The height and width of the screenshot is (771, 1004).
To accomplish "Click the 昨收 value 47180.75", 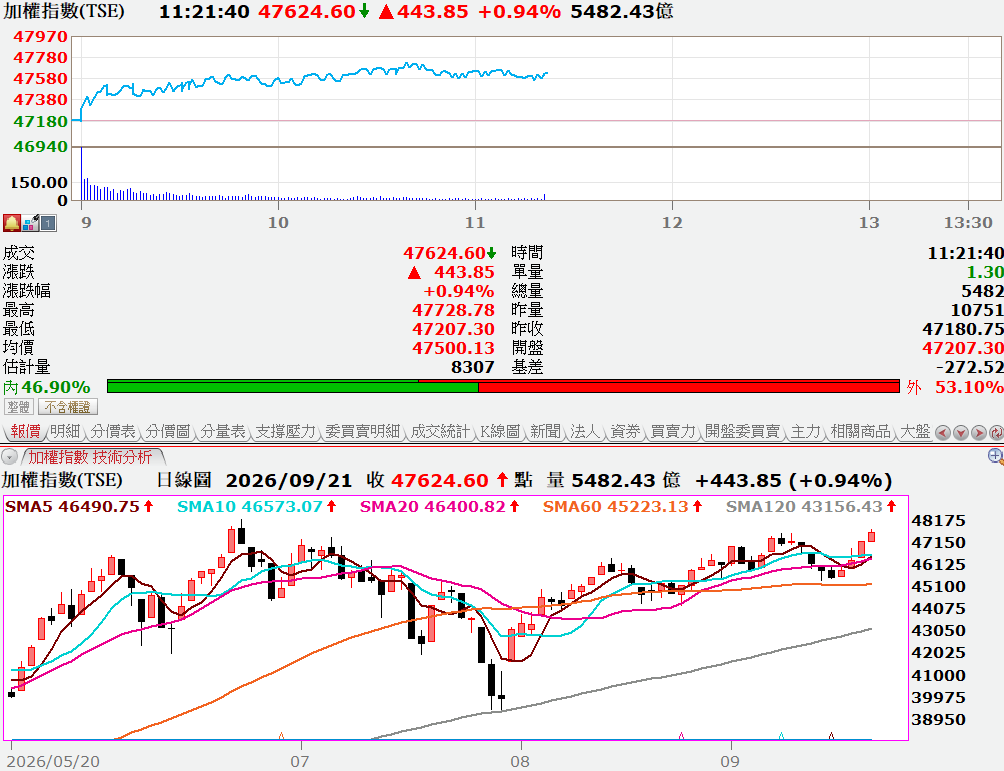I will click(963, 329).
